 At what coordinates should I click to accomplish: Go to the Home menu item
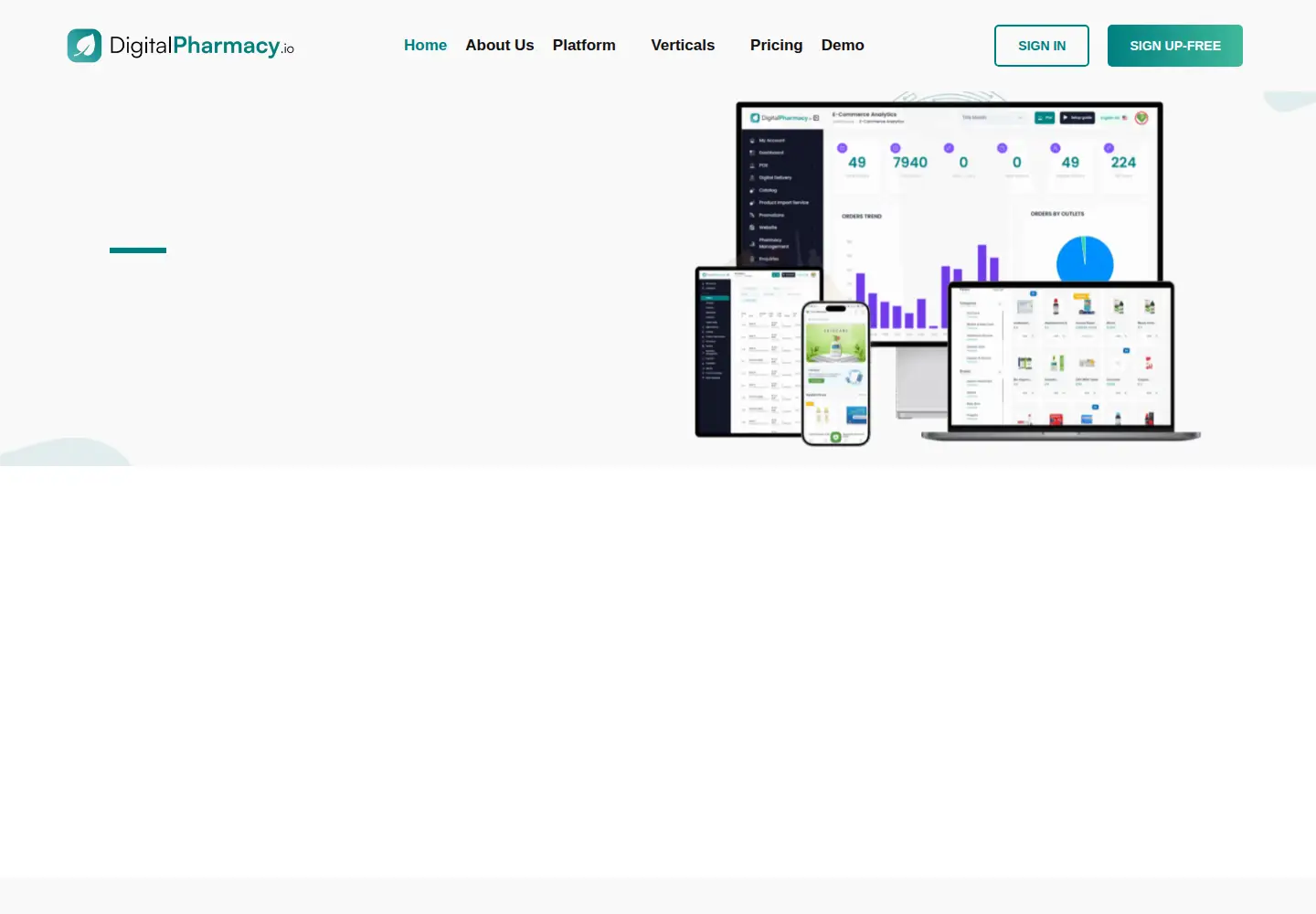[425, 45]
